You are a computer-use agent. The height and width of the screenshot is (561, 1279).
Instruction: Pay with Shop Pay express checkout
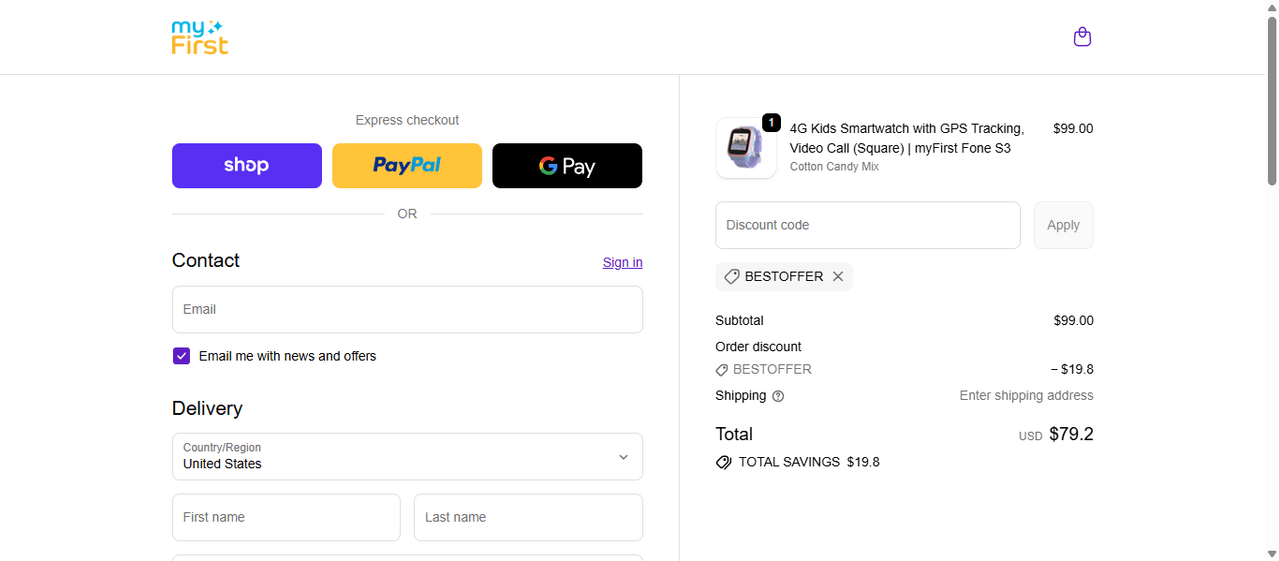point(247,166)
